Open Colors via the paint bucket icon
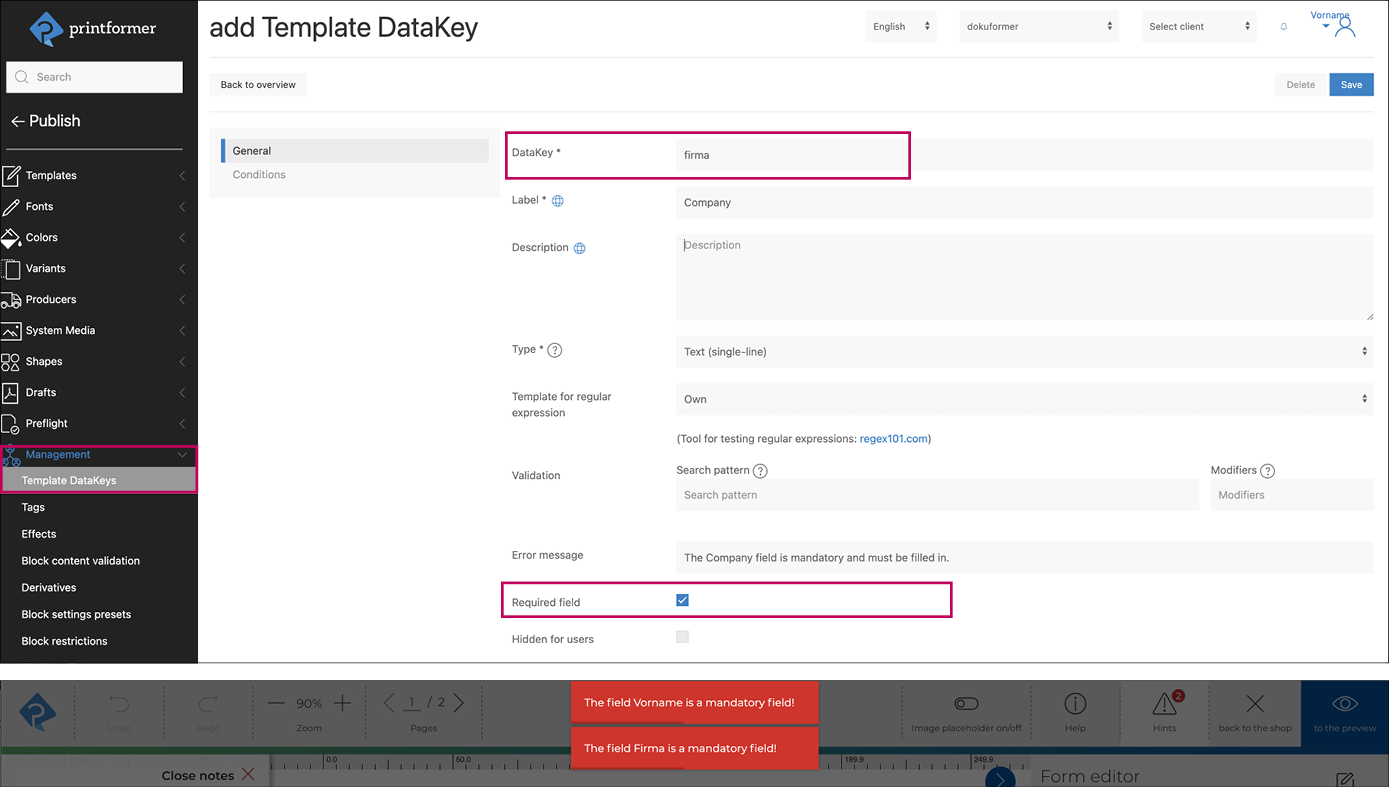1389x787 pixels. [x=11, y=238]
